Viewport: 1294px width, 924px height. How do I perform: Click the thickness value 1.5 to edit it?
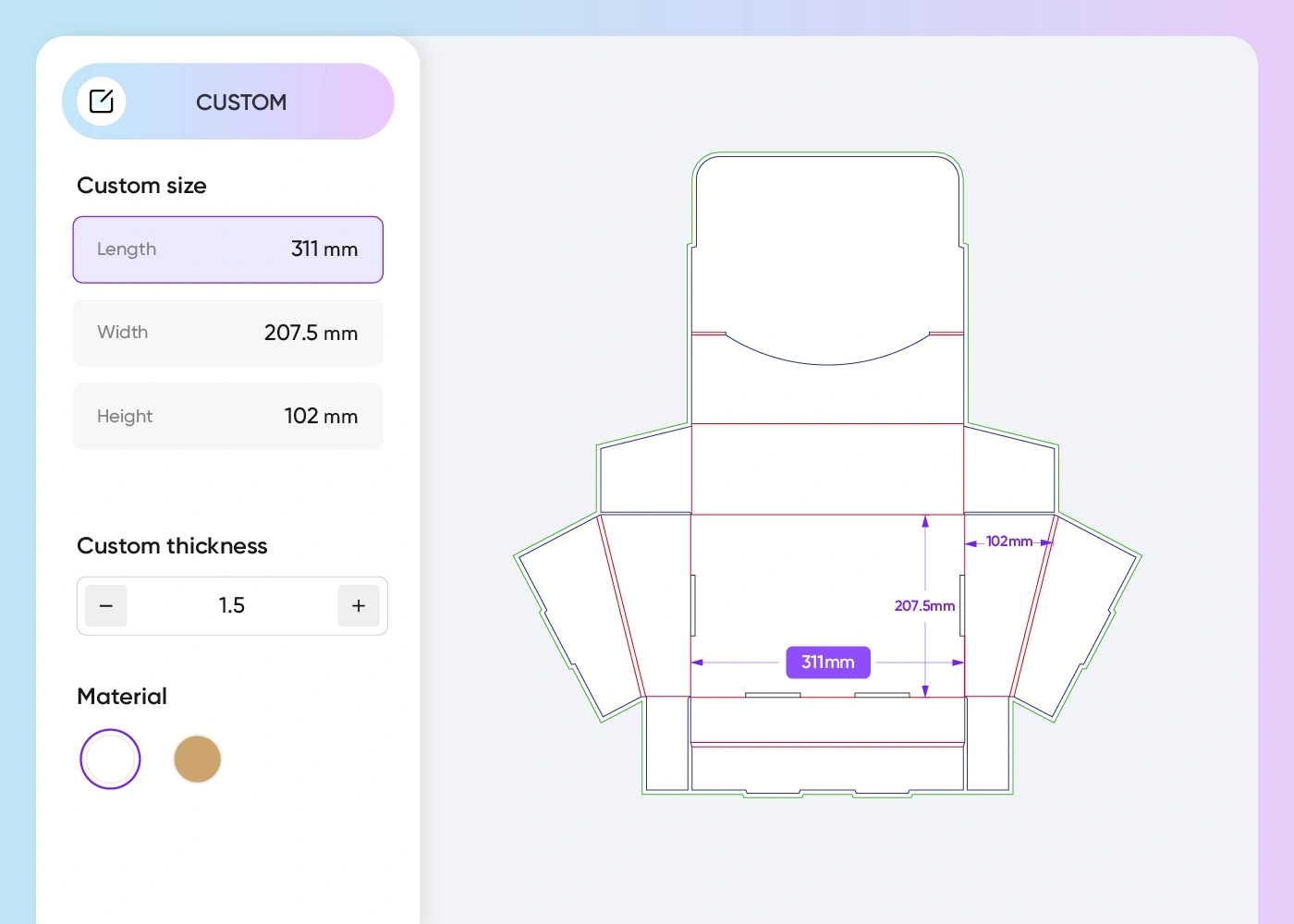[231, 605]
